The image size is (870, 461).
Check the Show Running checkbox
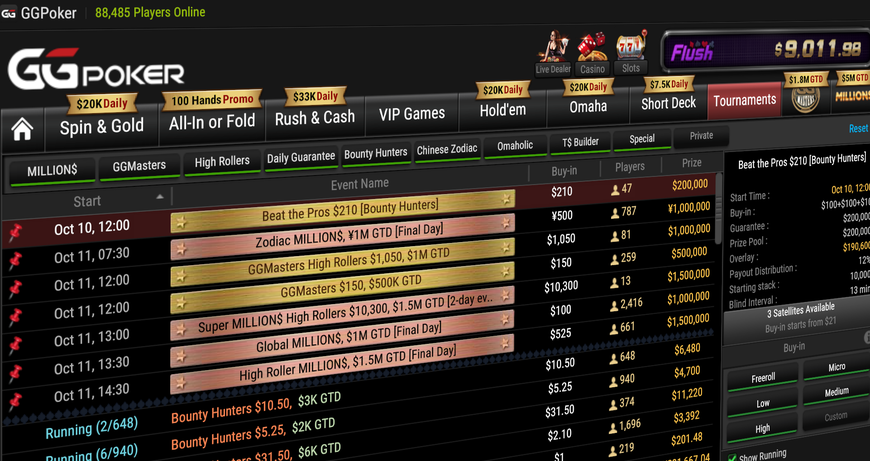coord(732,459)
